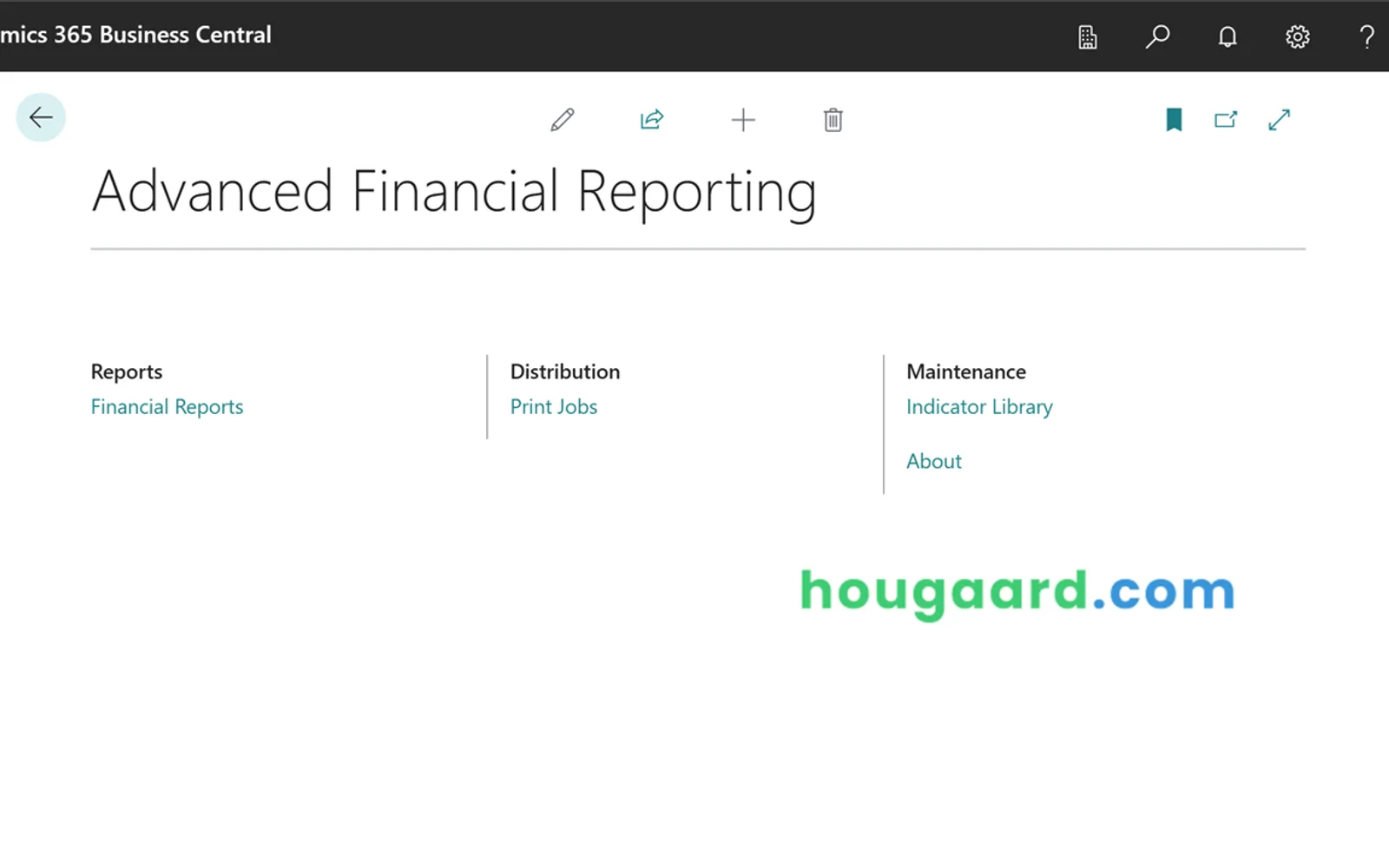Go back using the left arrow button
The height and width of the screenshot is (868, 1389).
click(x=41, y=117)
